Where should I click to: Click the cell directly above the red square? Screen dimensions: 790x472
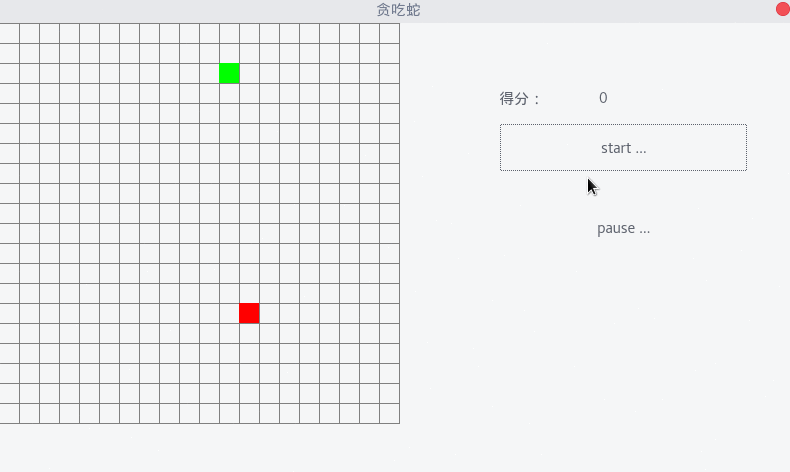coord(249,294)
